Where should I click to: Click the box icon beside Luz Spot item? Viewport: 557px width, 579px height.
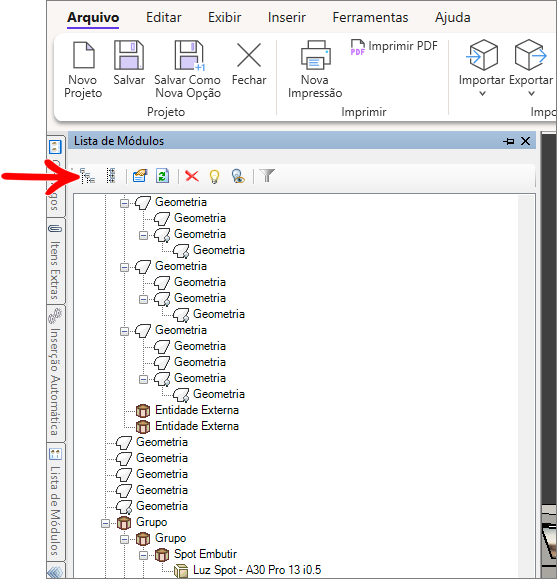coord(181,571)
